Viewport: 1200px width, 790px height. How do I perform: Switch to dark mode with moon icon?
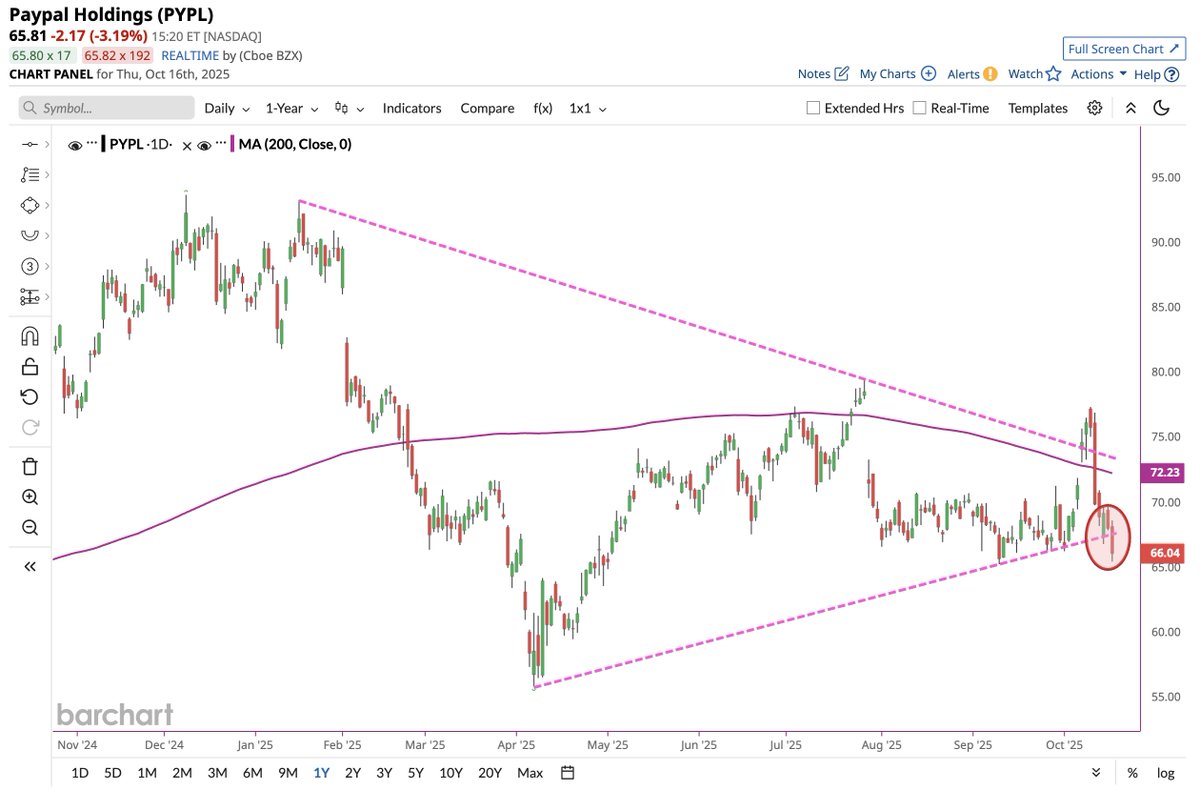pos(1161,108)
